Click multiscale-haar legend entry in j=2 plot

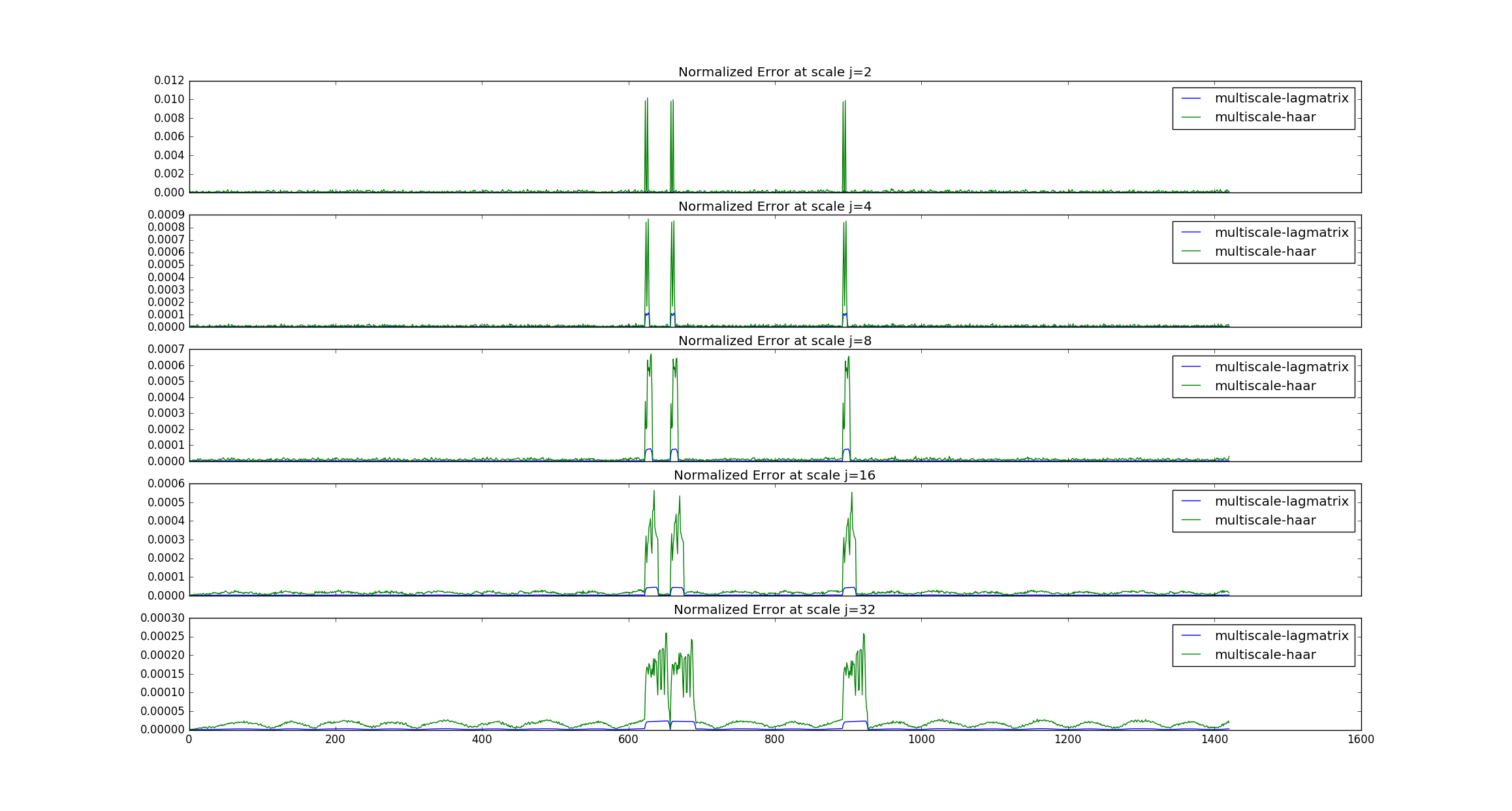(1265, 117)
